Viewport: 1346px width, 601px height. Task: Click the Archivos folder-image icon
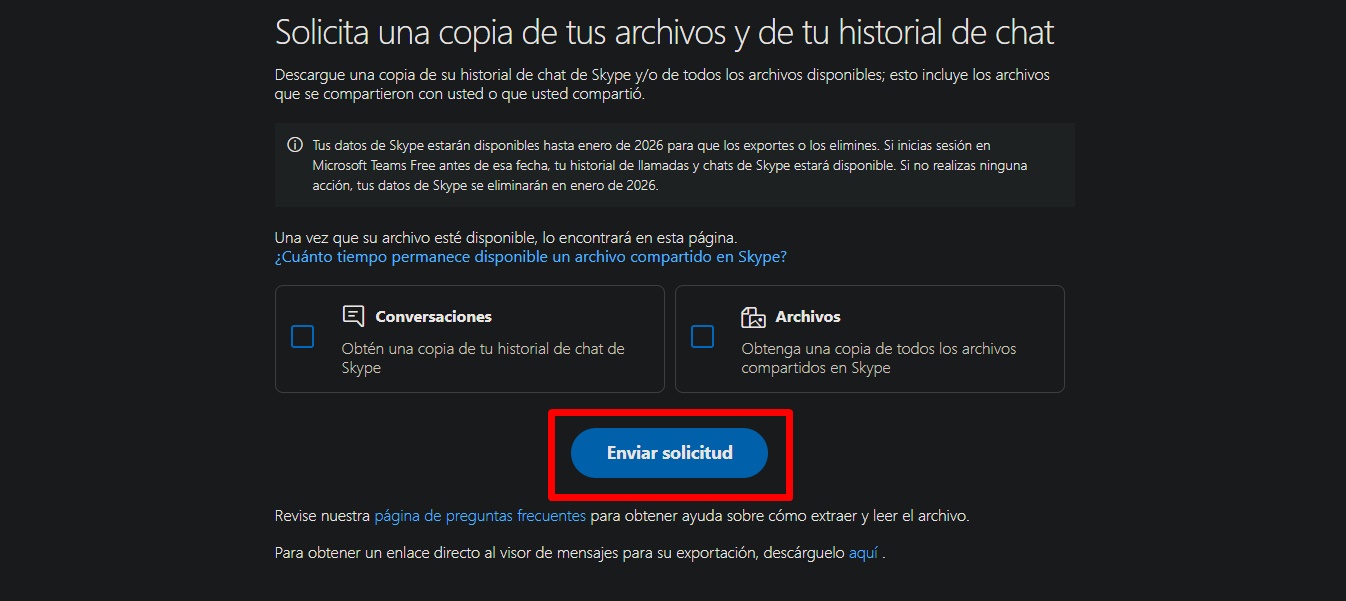click(753, 317)
